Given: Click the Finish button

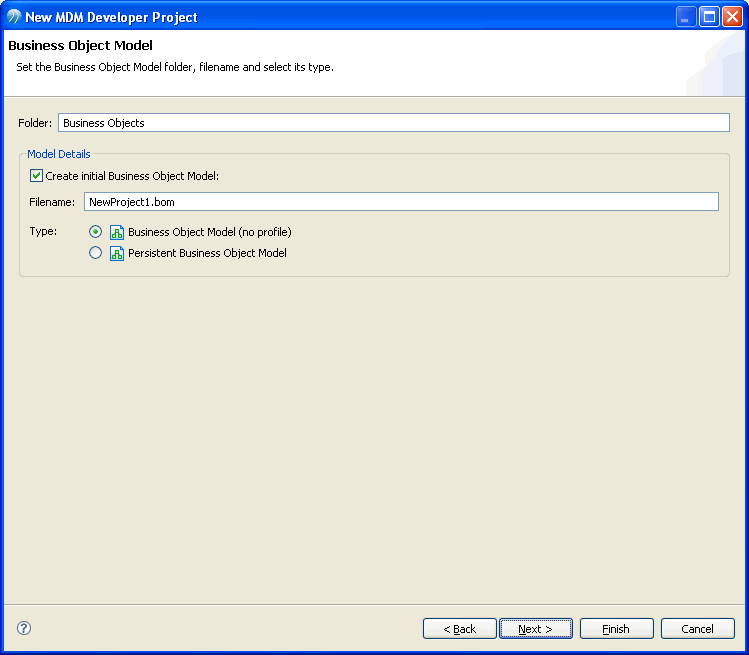Looking at the screenshot, I should click(x=616, y=629).
